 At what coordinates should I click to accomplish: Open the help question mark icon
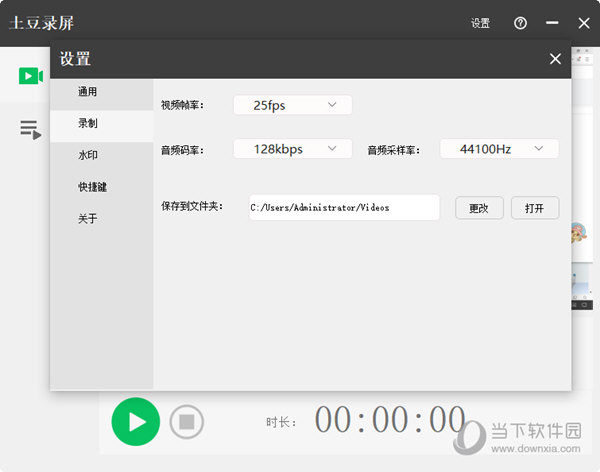point(520,23)
